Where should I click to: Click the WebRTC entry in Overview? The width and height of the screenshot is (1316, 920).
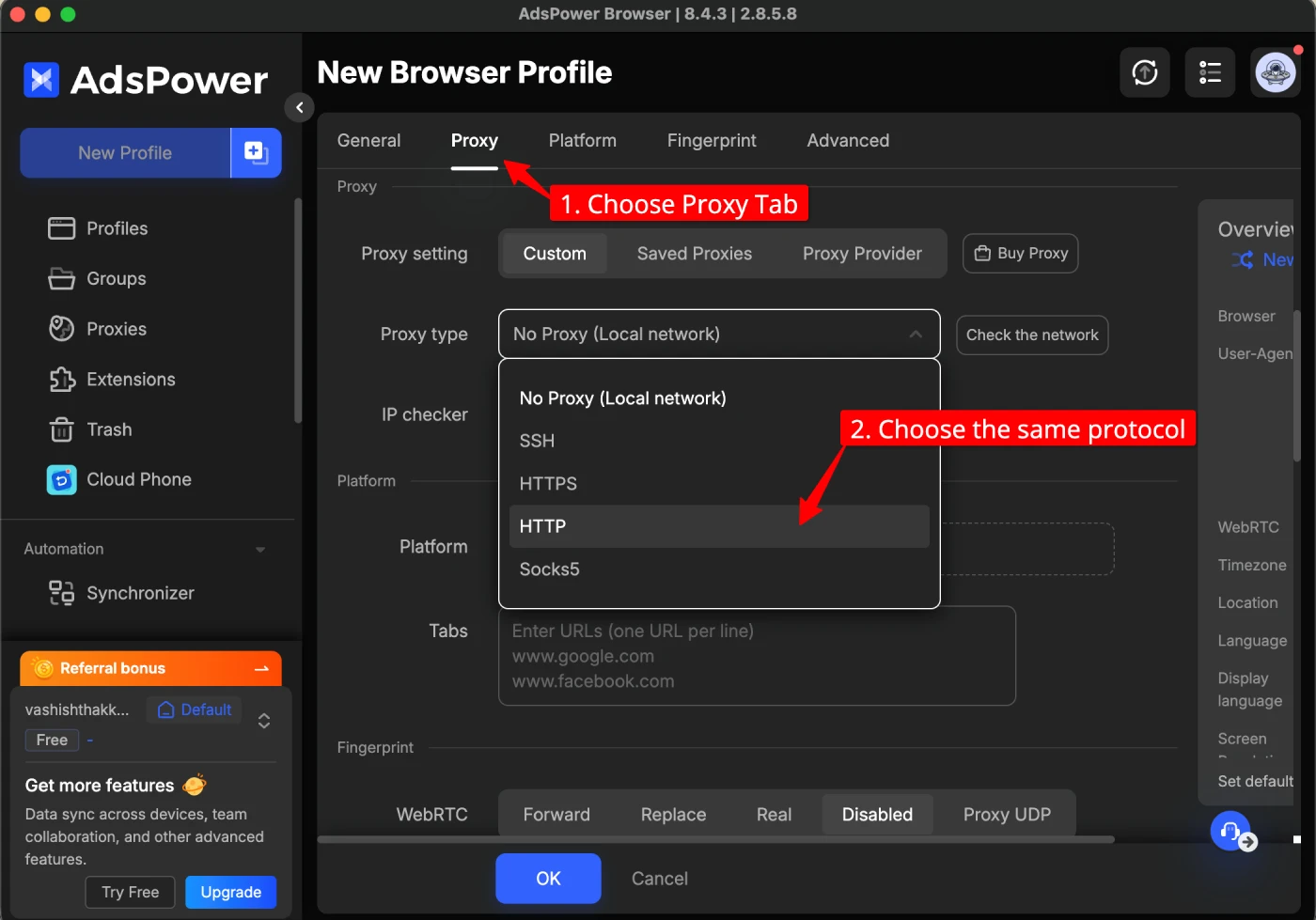(1248, 527)
